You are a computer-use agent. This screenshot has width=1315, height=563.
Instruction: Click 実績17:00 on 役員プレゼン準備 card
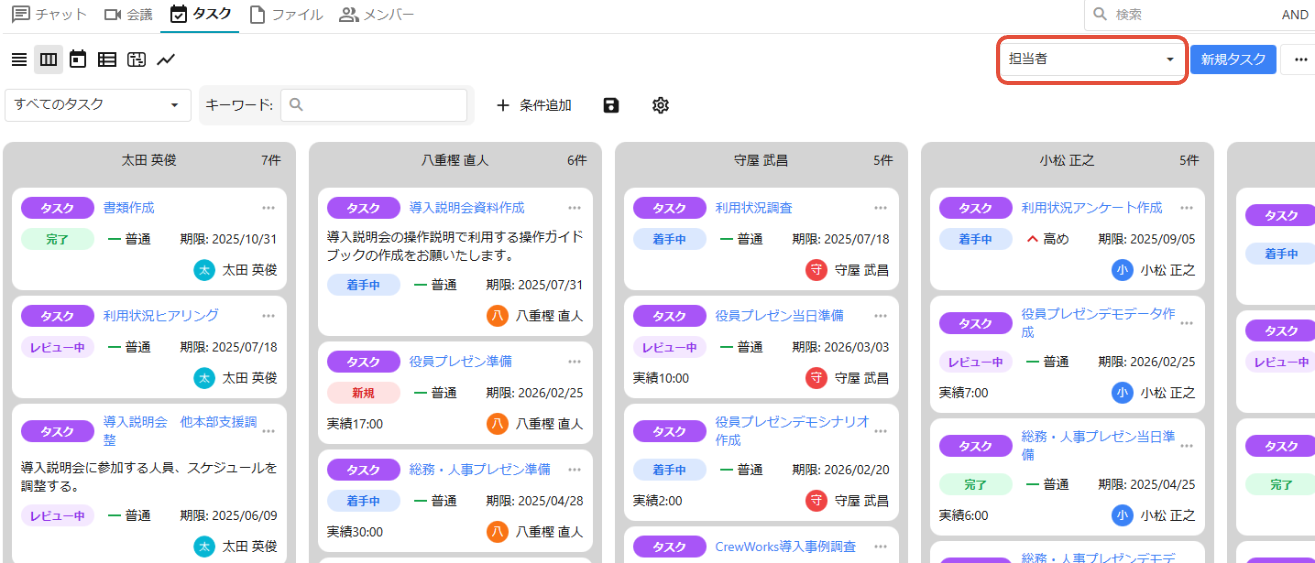(355, 424)
